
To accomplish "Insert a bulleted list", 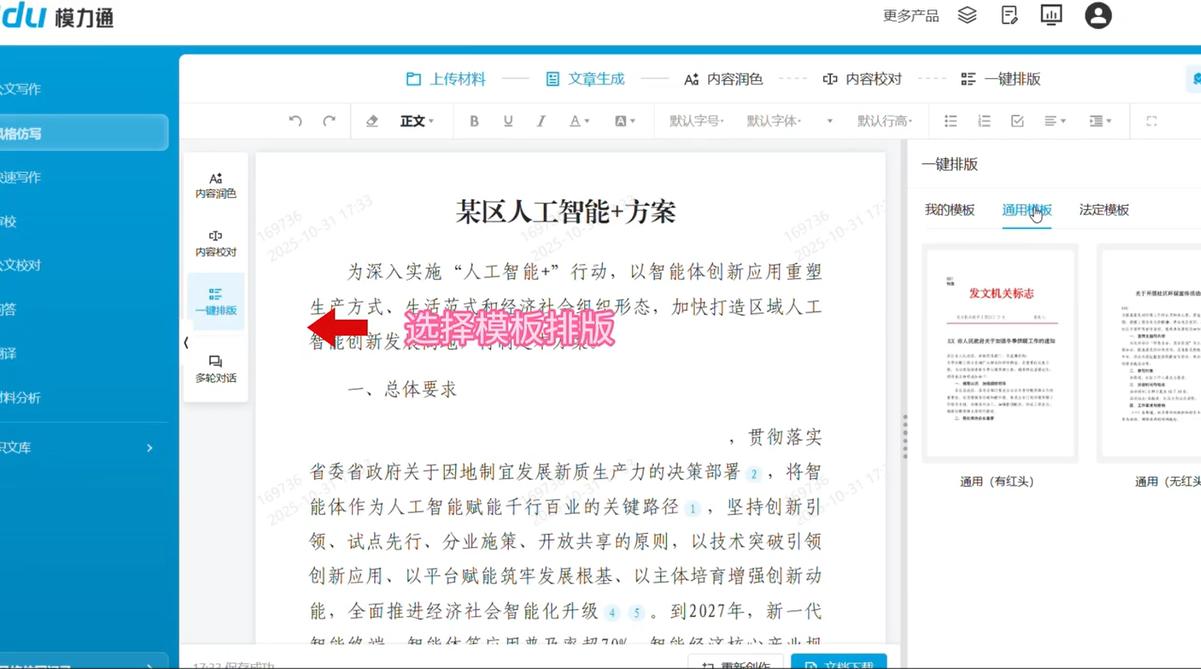I will 951,121.
